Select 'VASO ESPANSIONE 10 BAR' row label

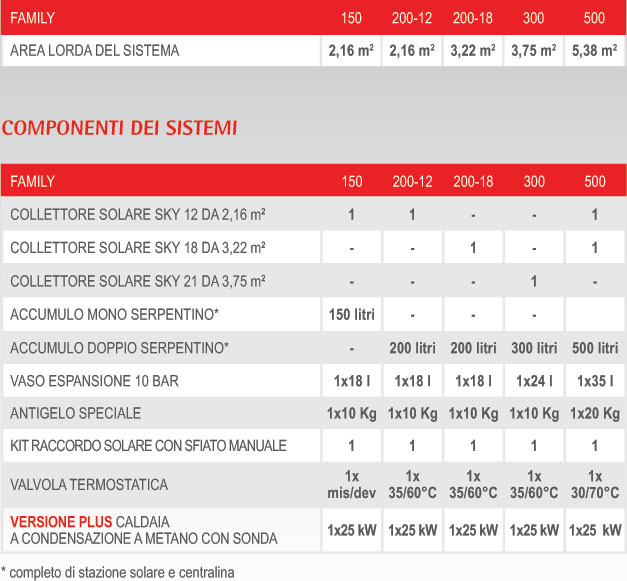94,381
